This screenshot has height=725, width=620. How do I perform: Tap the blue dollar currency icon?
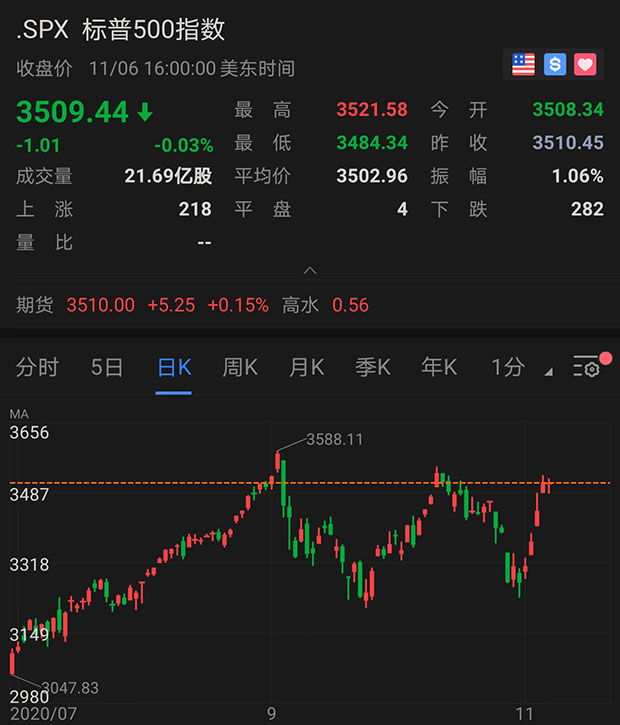tap(555, 64)
